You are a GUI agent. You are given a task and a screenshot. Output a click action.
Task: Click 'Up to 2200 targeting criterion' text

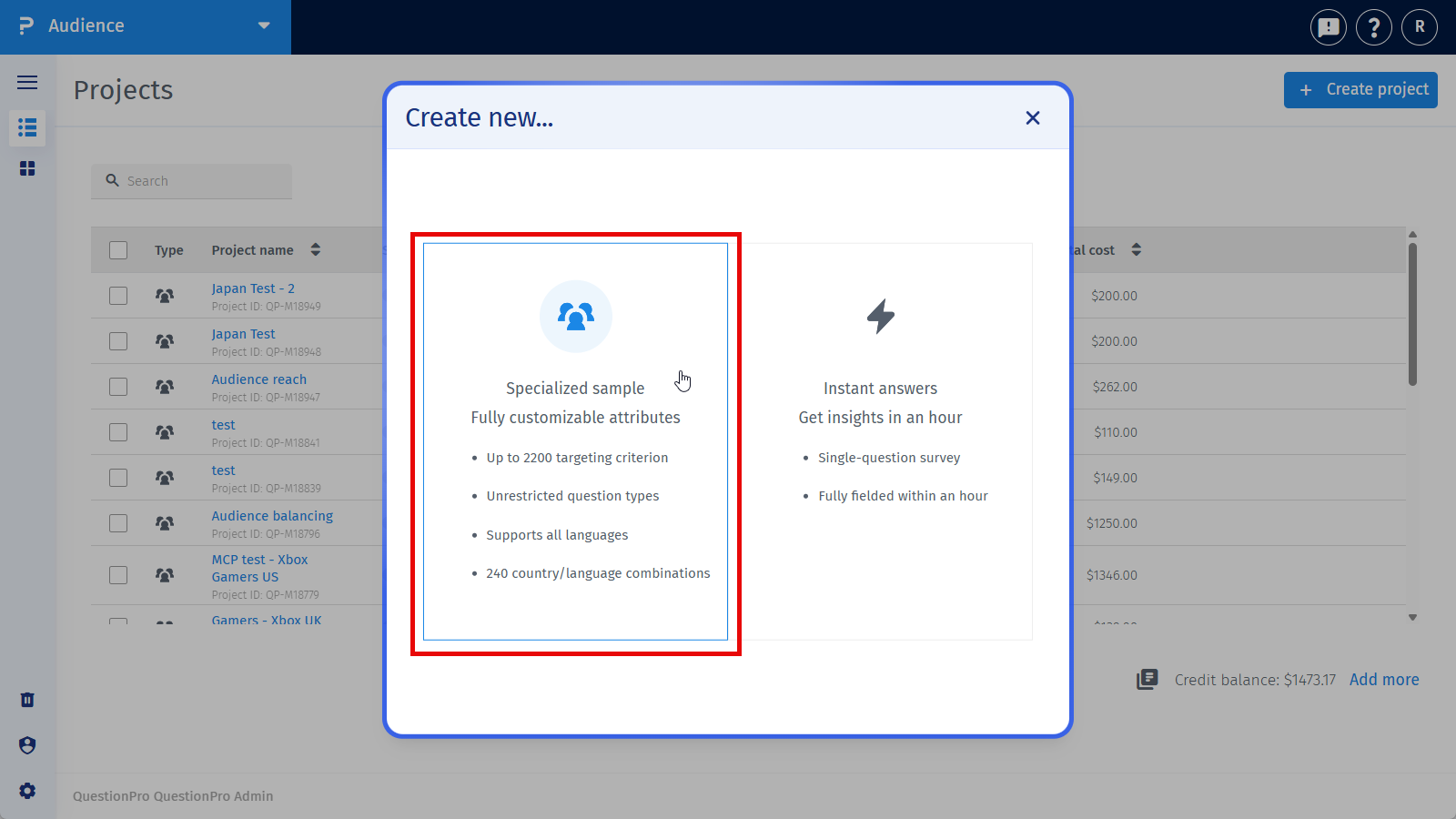(577, 458)
